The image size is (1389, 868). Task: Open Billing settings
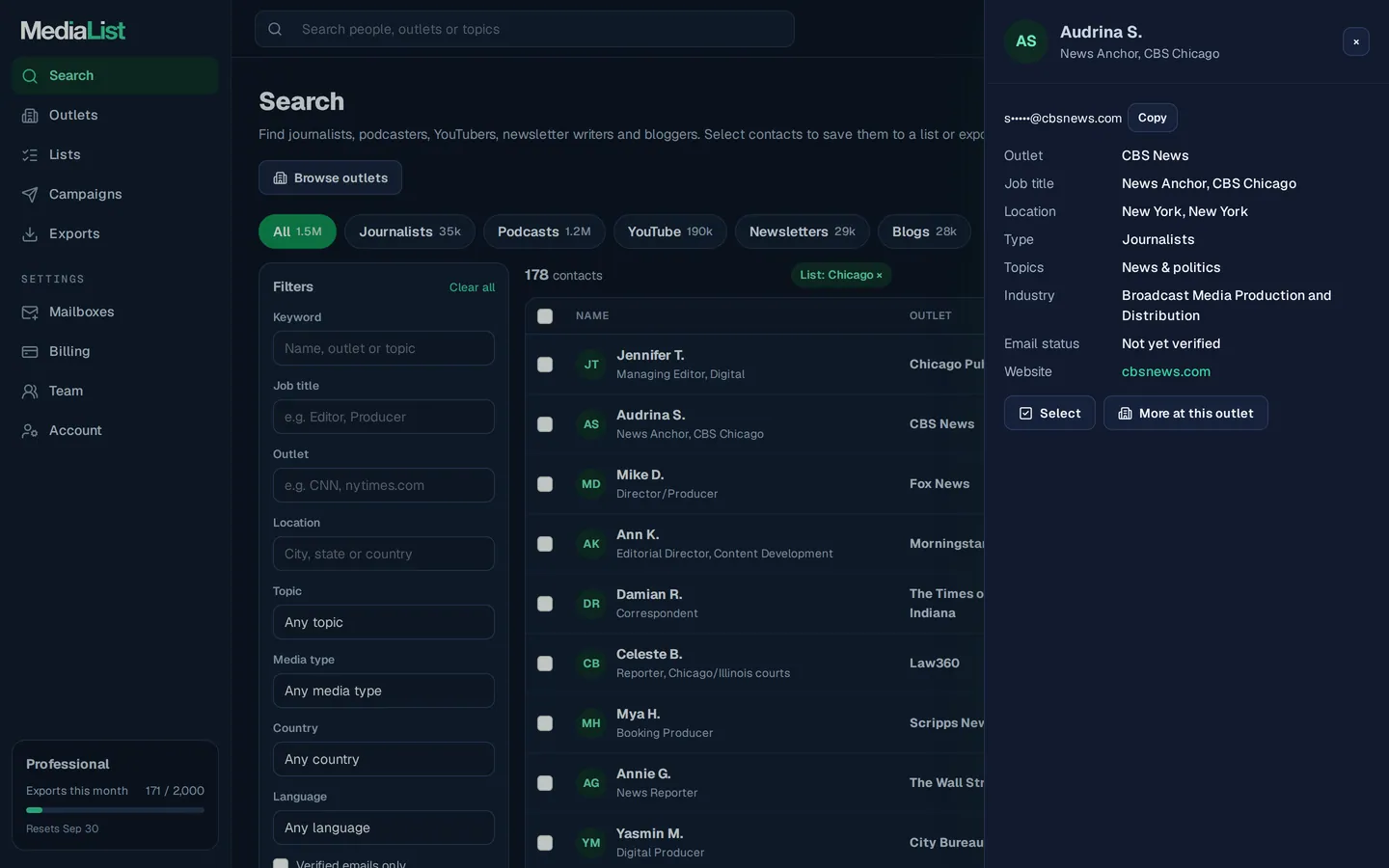point(115,351)
